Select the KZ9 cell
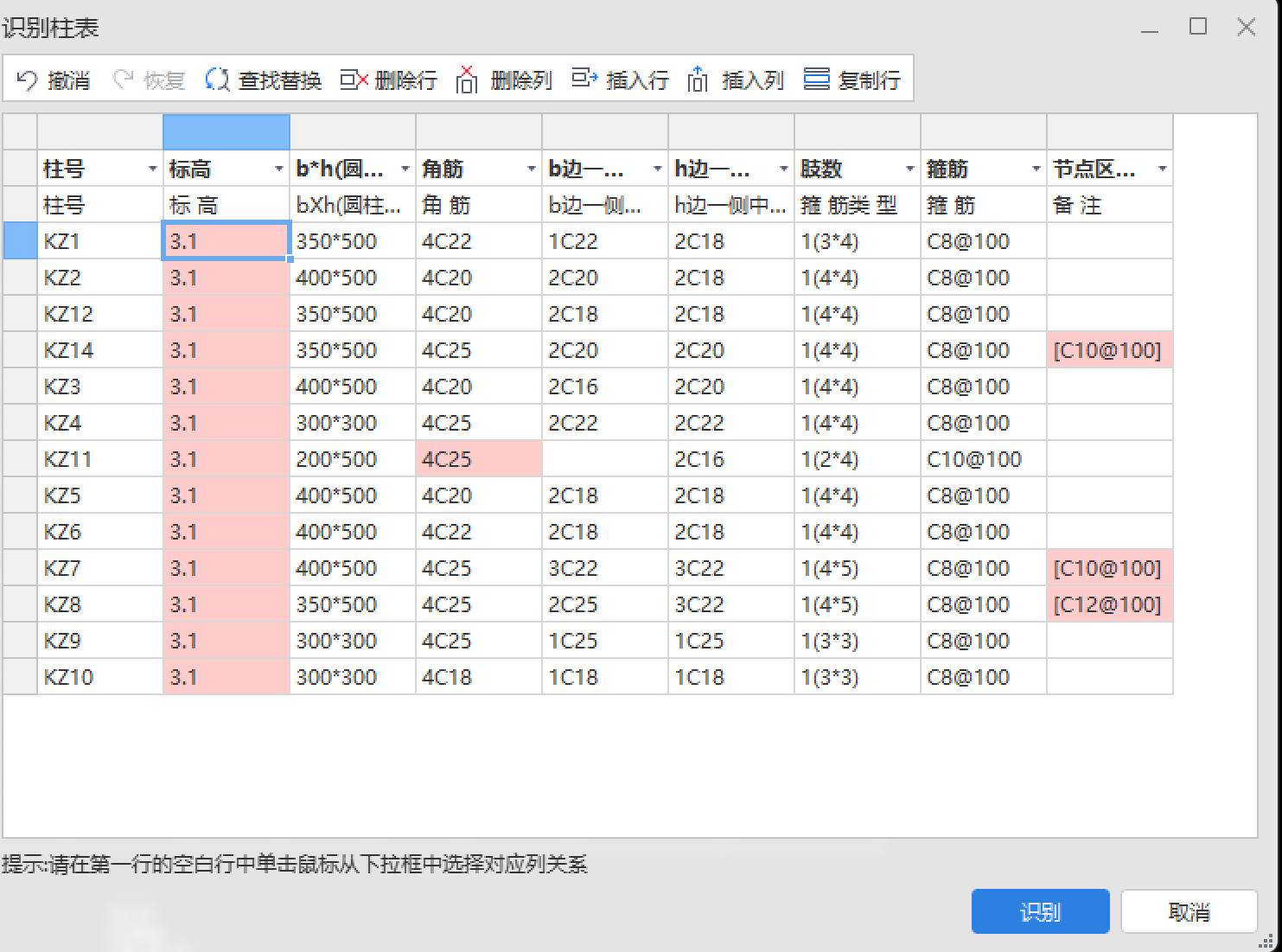The width and height of the screenshot is (1282, 952). click(100, 641)
